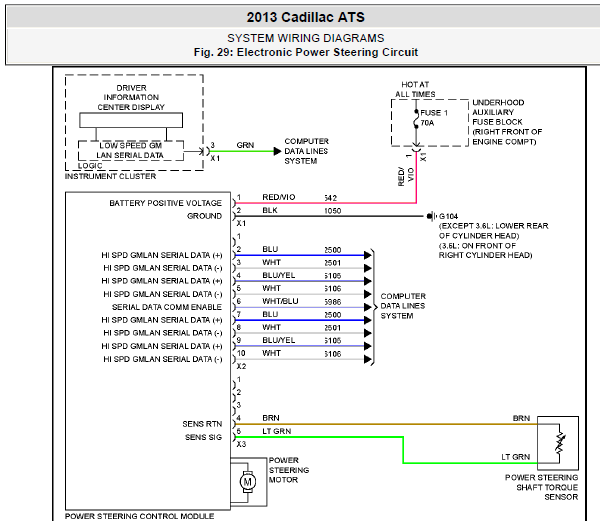Click the Hot At All Times label

[414, 90]
